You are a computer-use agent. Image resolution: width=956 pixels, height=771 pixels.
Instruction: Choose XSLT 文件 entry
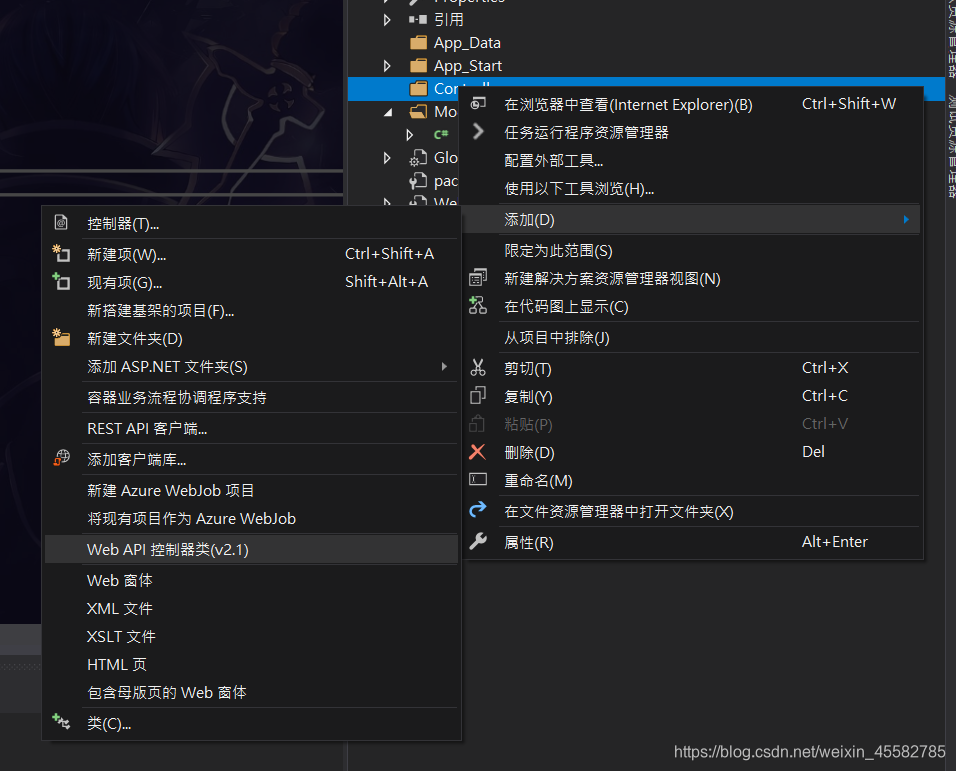pyautogui.click(x=251, y=636)
